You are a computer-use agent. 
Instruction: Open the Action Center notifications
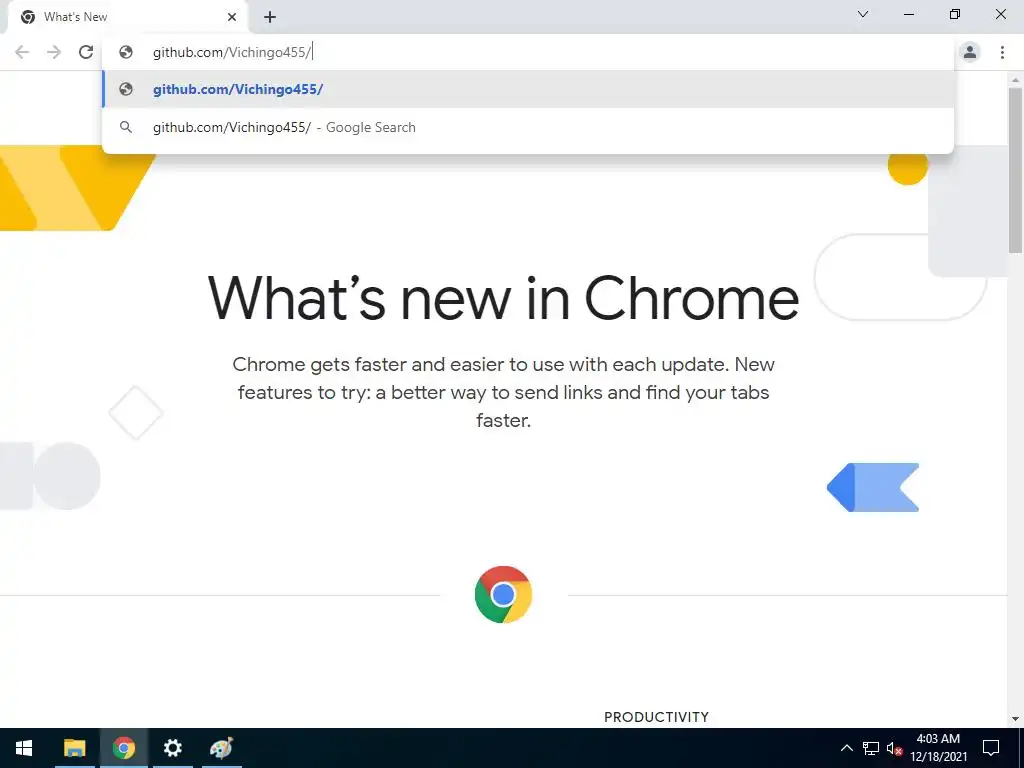(x=991, y=748)
